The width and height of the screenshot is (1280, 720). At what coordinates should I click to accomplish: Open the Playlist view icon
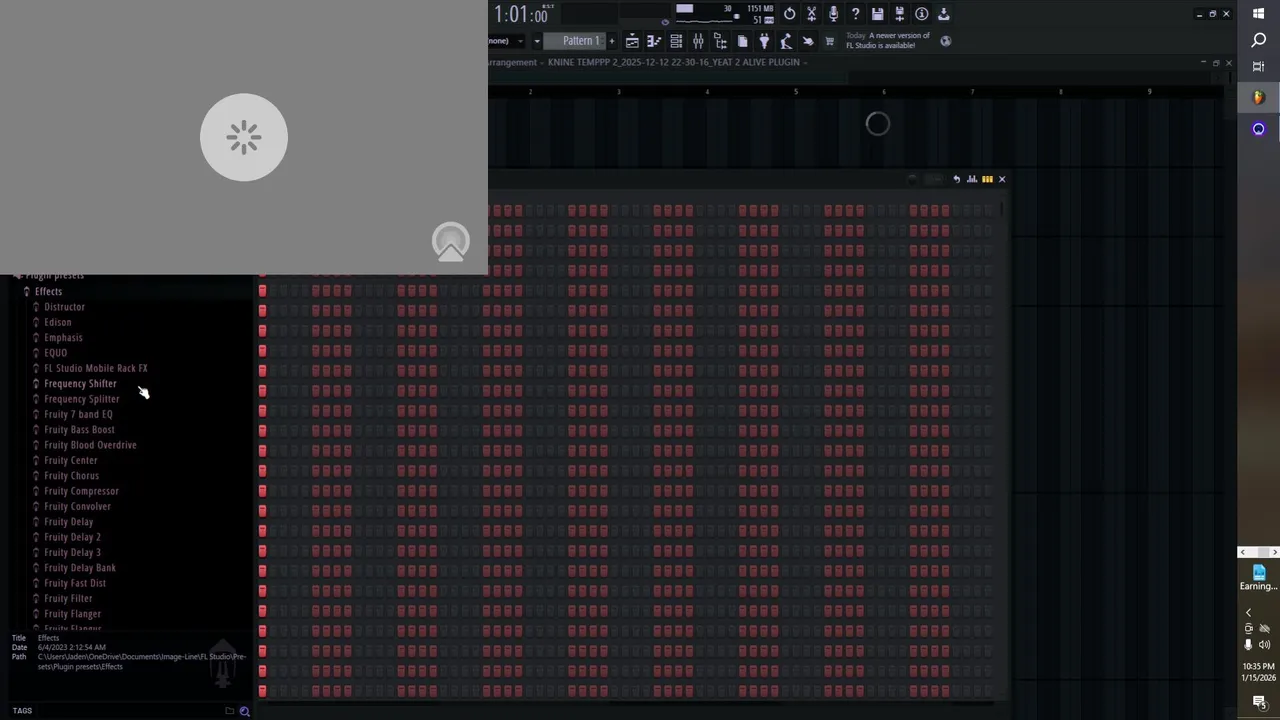632,41
